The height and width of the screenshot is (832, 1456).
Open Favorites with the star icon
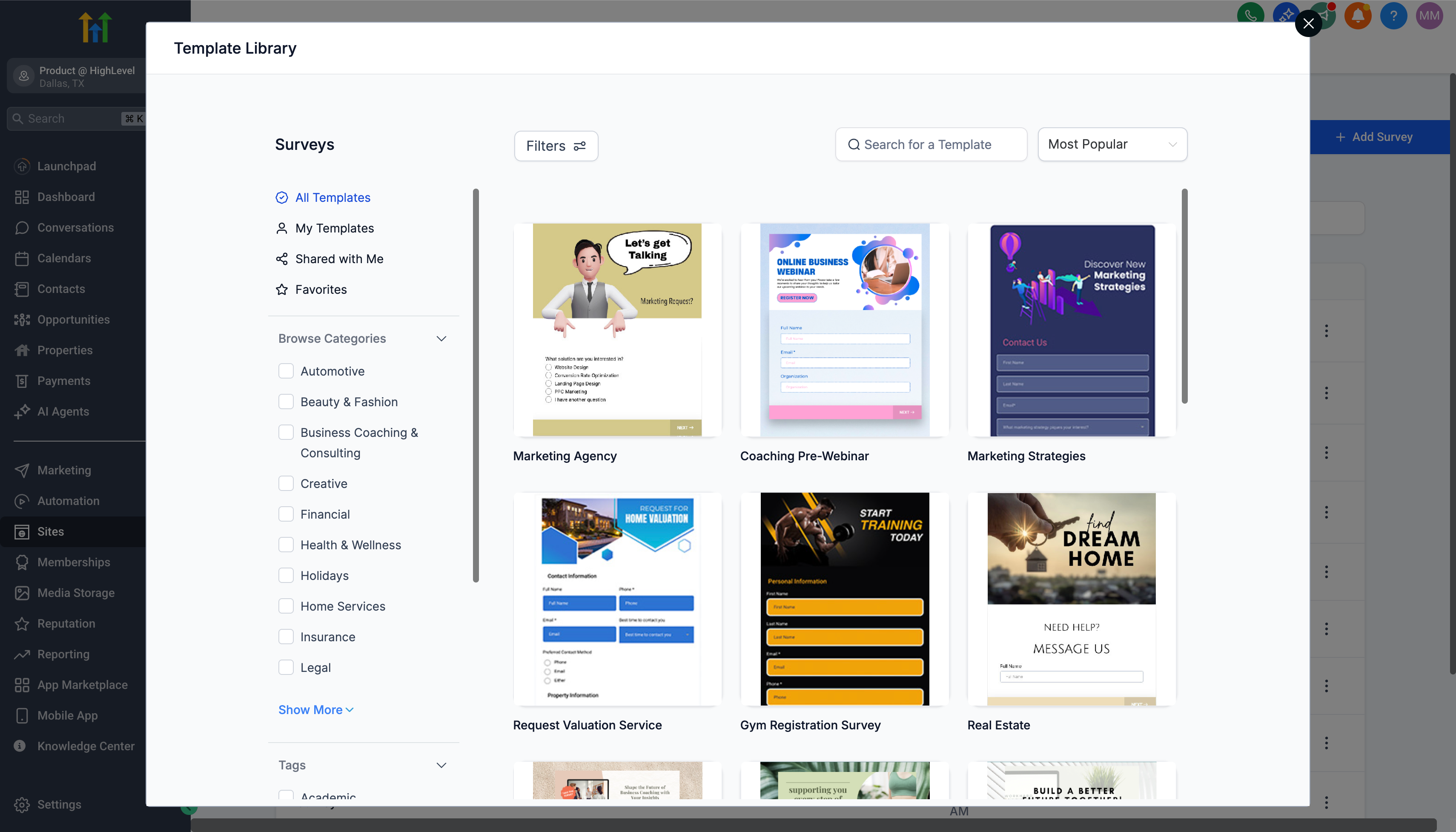click(281, 290)
